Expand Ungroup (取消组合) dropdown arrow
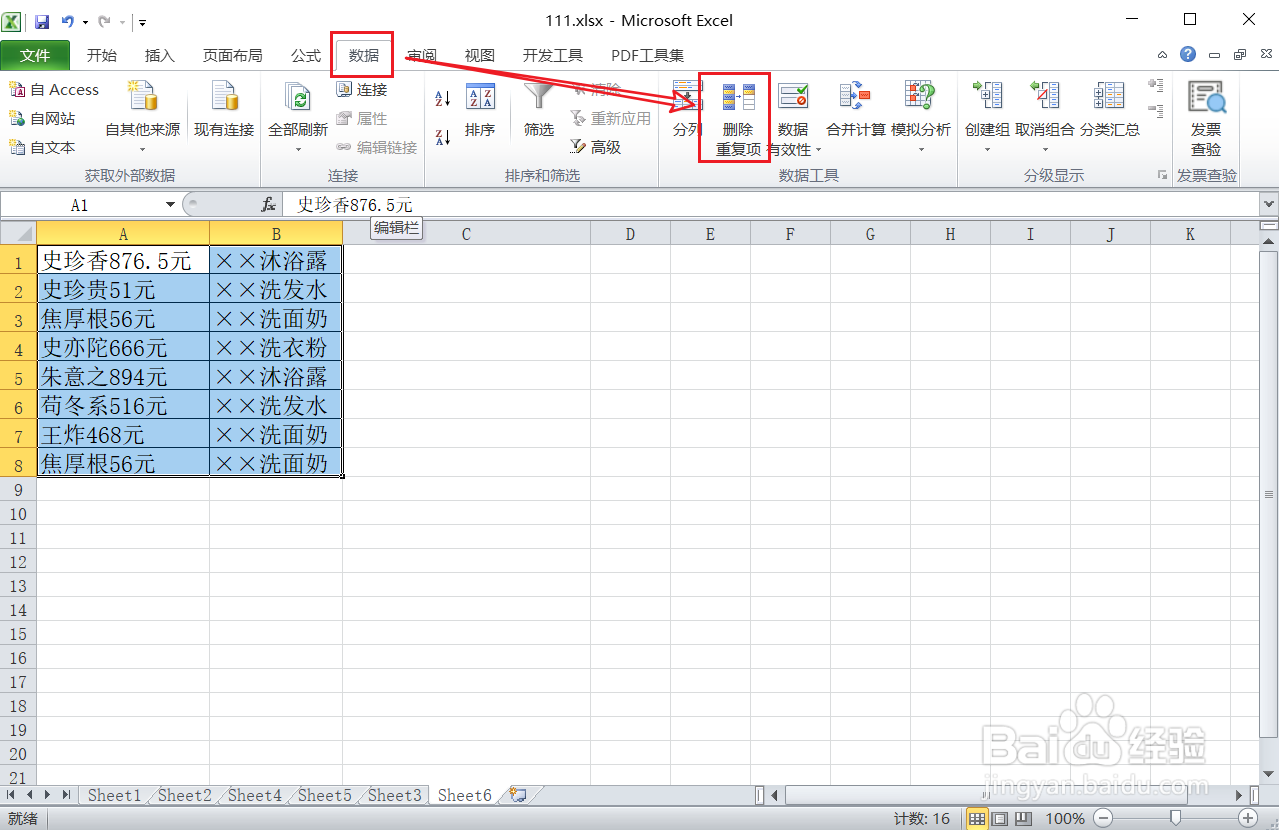The width and height of the screenshot is (1279, 830). point(1044,150)
